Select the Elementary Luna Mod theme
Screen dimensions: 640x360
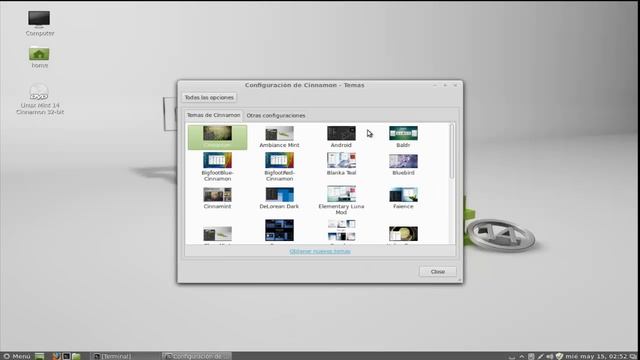341,200
